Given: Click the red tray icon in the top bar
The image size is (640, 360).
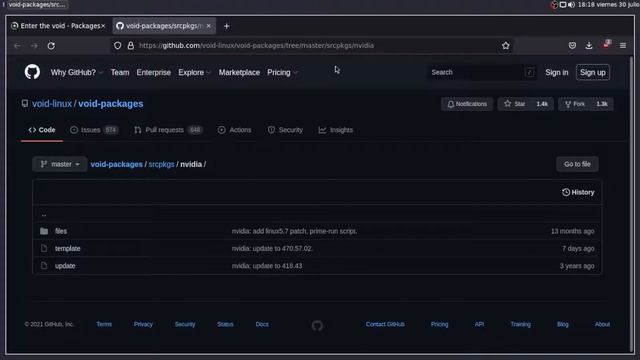Looking at the screenshot, I should click(x=554, y=5).
